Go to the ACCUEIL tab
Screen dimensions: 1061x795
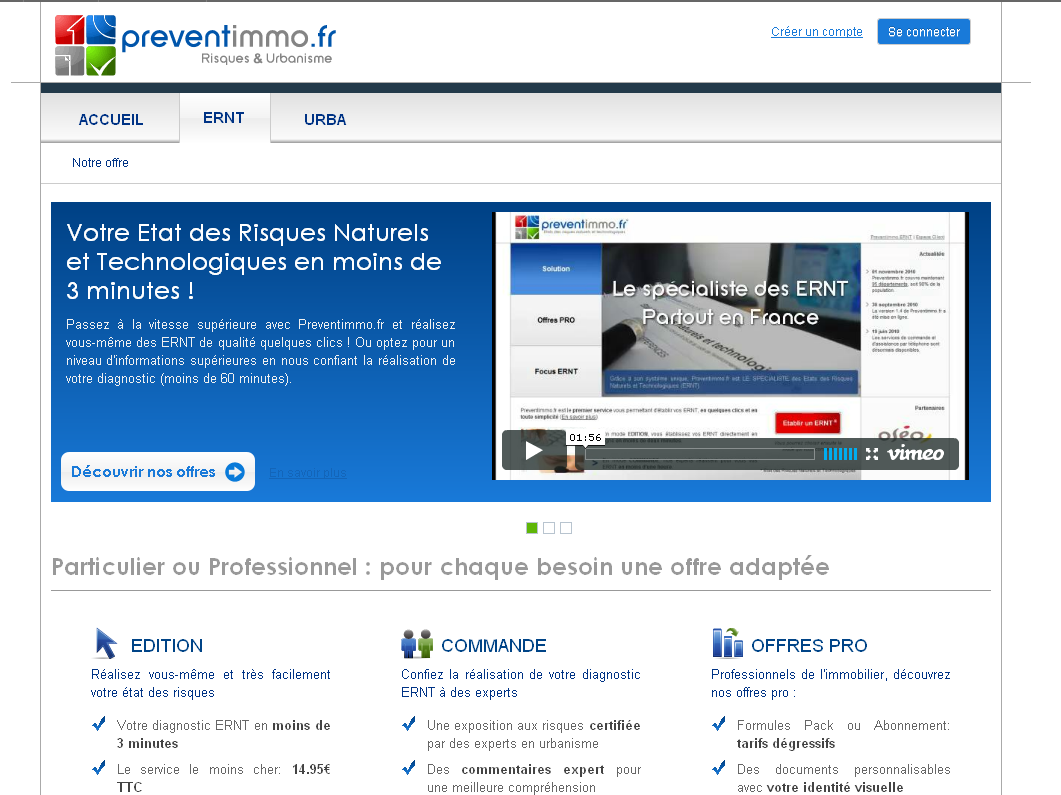point(111,120)
